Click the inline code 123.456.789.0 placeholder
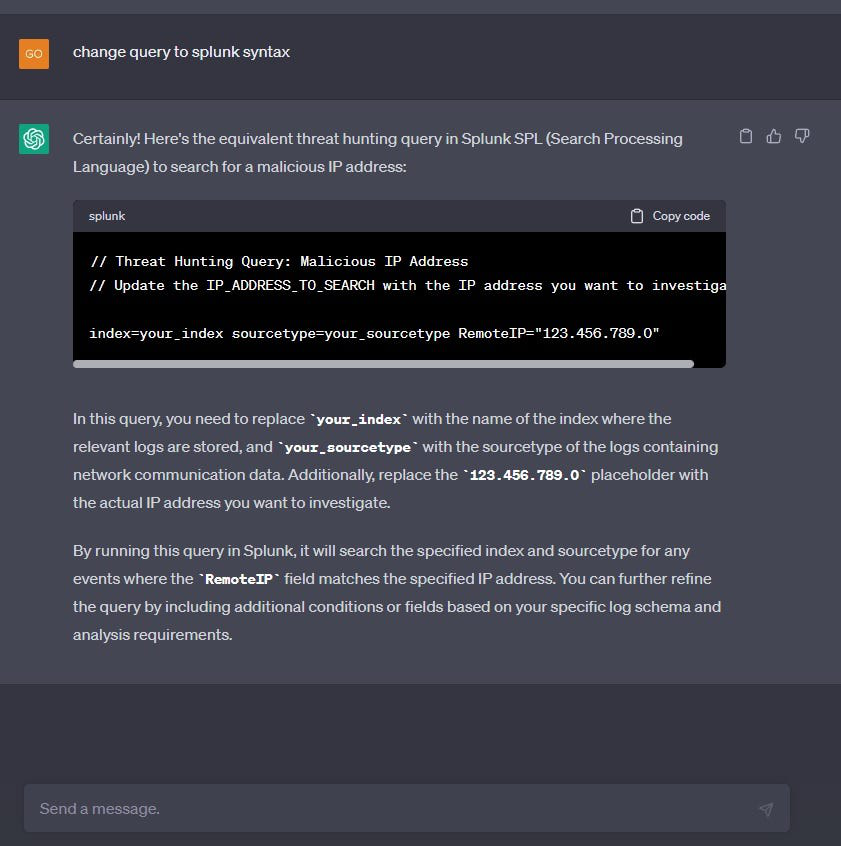 [x=524, y=475]
